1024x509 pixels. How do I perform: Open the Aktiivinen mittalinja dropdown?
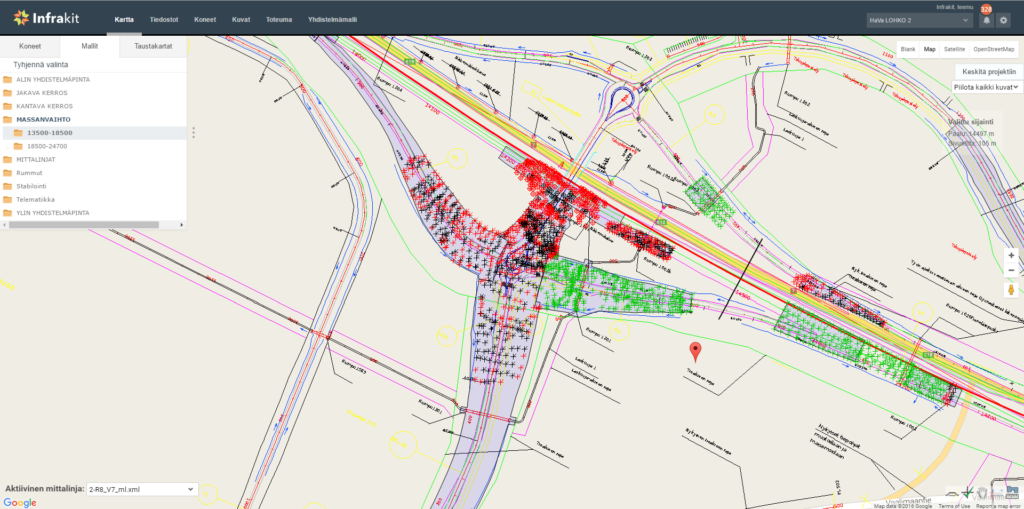coord(141,489)
